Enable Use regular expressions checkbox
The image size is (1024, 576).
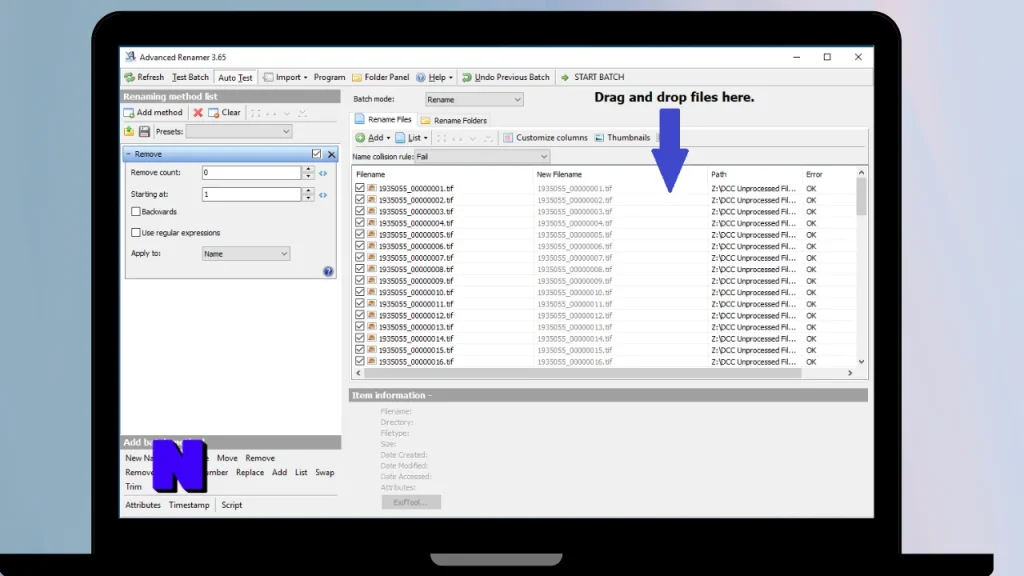coord(136,232)
